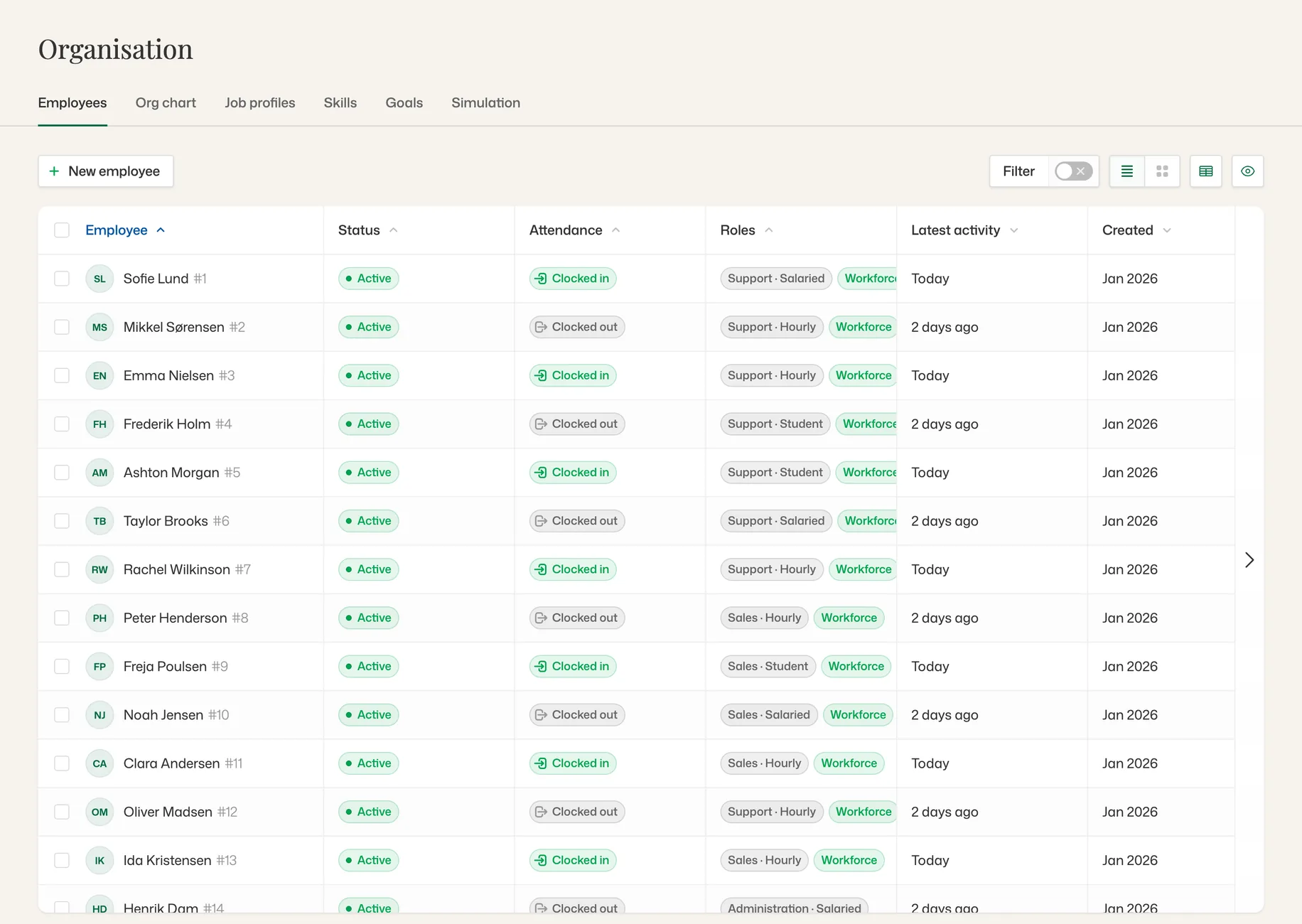Open the Goals tab
This screenshot has height=924, width=1302.
(404, 103)
